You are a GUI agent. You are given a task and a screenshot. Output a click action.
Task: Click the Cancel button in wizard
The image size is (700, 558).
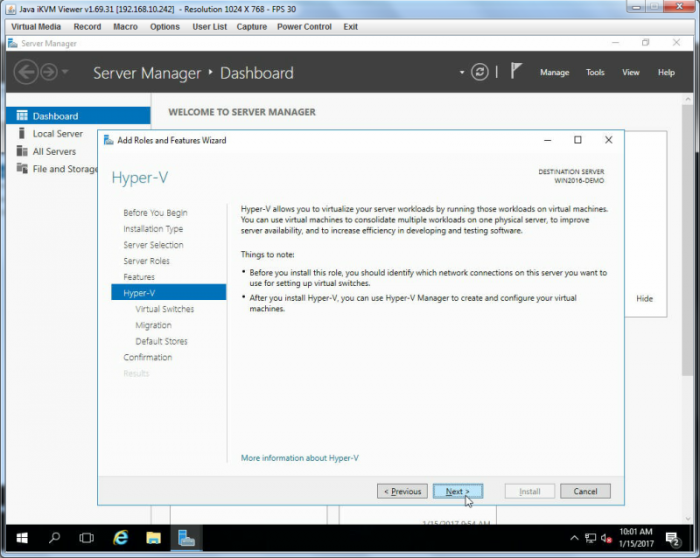[x=585, y=491]
